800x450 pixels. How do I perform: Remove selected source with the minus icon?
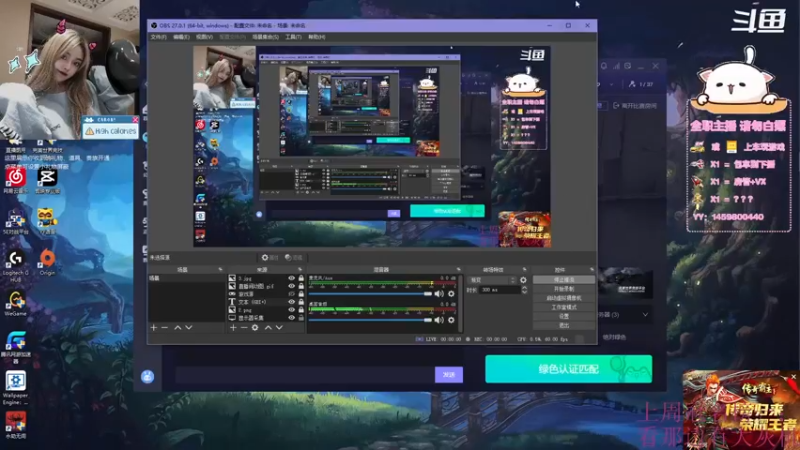tap(244, 328)
